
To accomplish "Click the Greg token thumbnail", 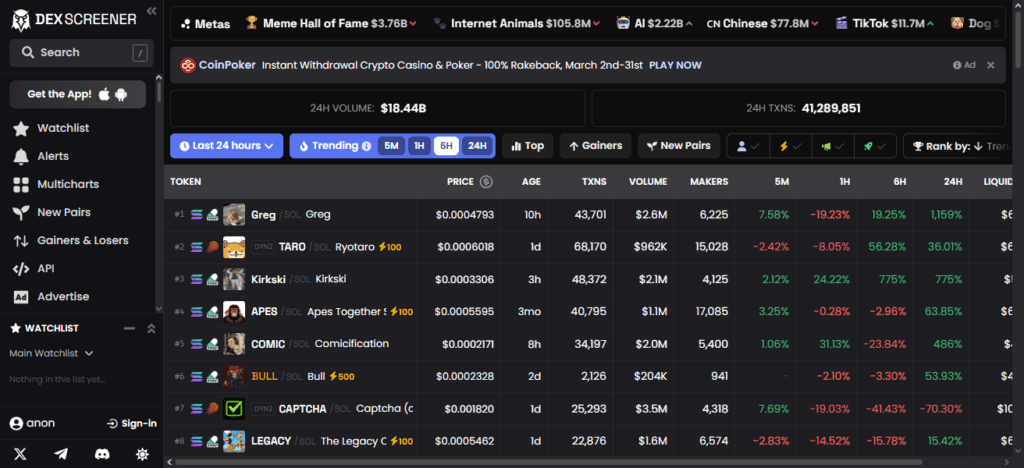I will (x=234, y=215).
